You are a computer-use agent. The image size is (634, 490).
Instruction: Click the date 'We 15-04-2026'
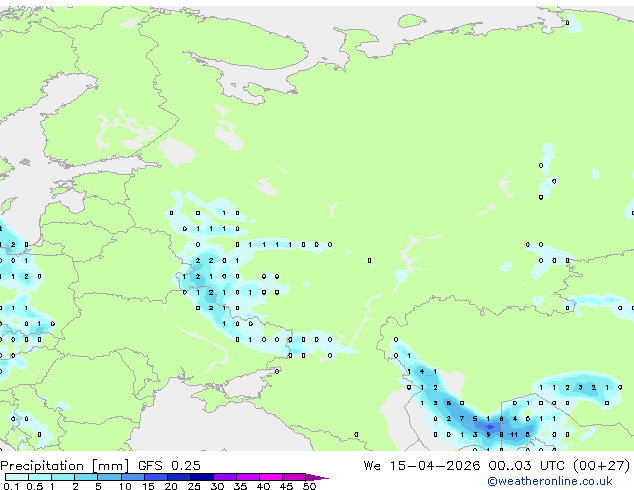pyautogui.click(x=422, y=466)
